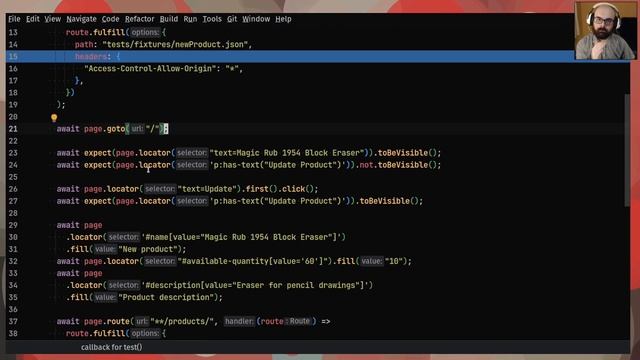Image resolution: width=640 pixels, height=360 pixels.
Task: Click '#description[value="Eraser for pencil drawings"]' string
Action: pos(255,285)
